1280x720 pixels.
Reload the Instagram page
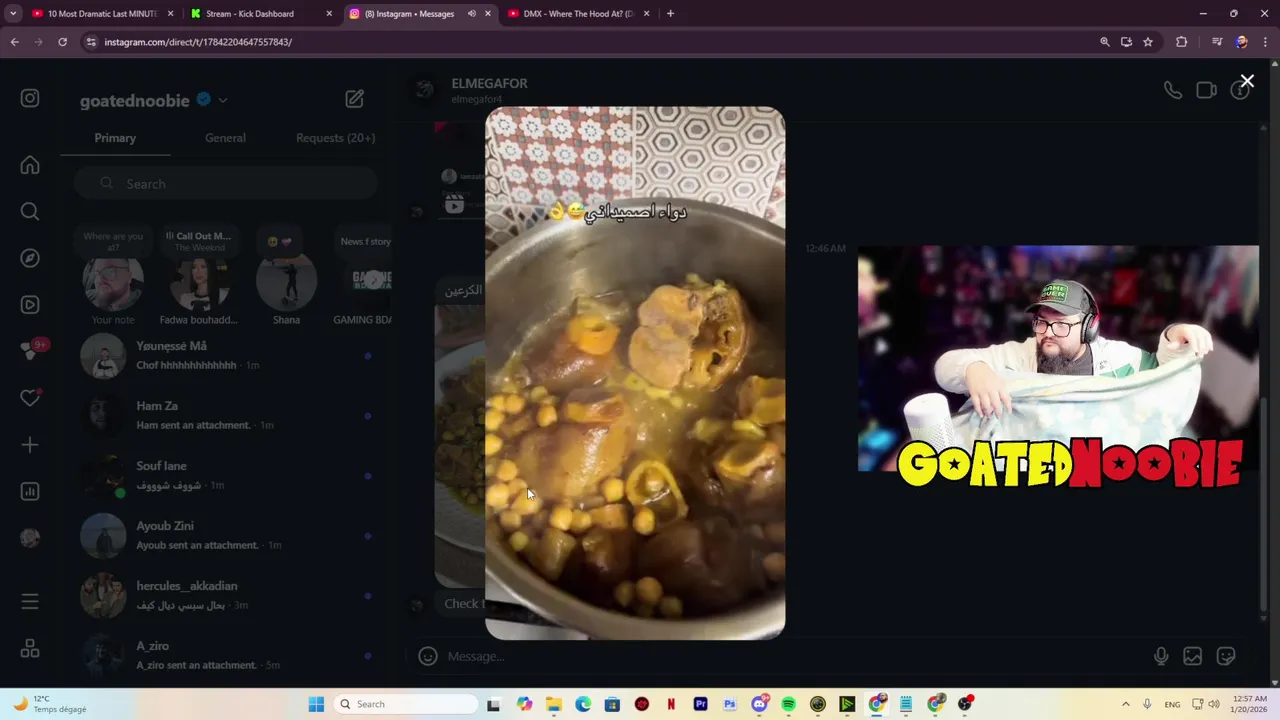(x=62, y=42)
